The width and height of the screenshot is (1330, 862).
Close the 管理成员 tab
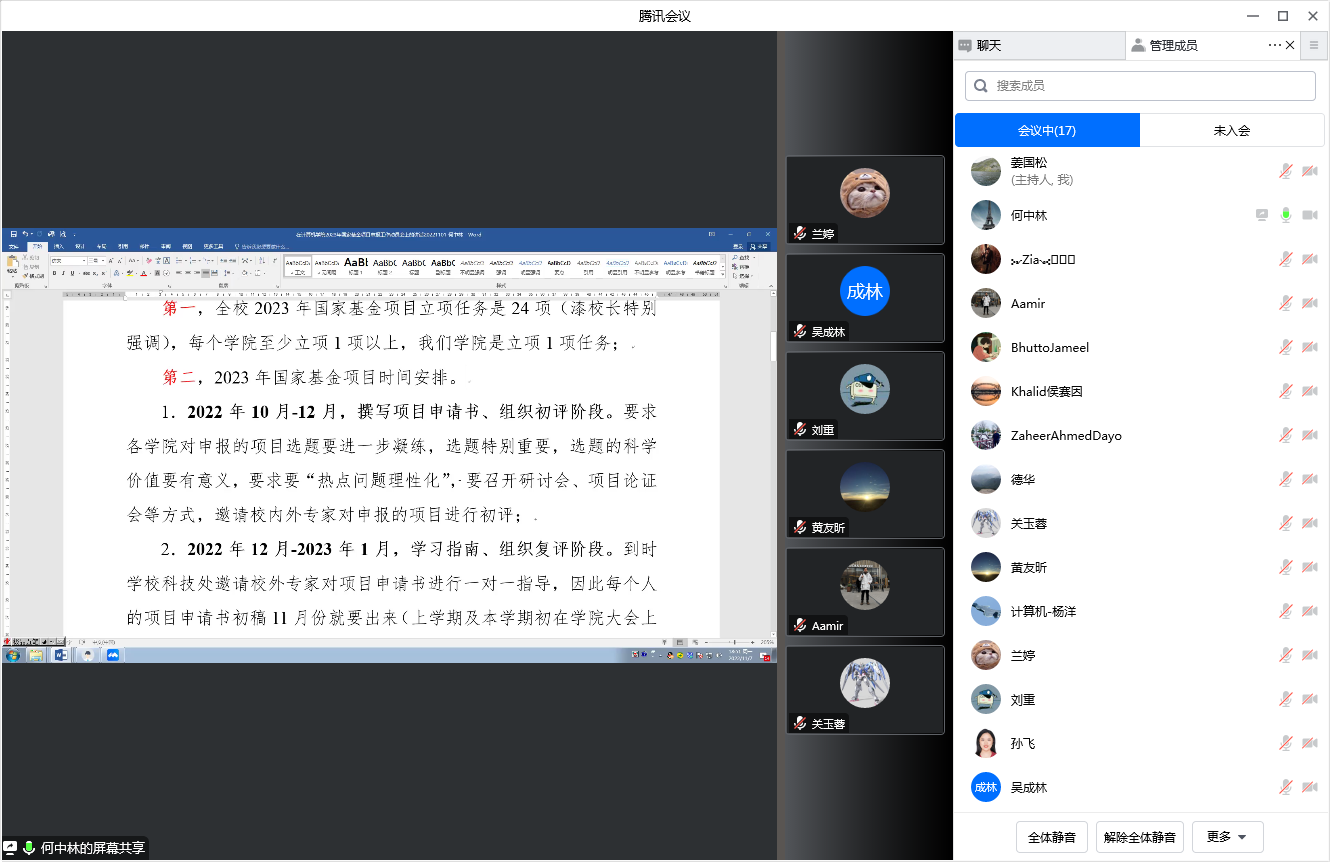(1290, 45)
